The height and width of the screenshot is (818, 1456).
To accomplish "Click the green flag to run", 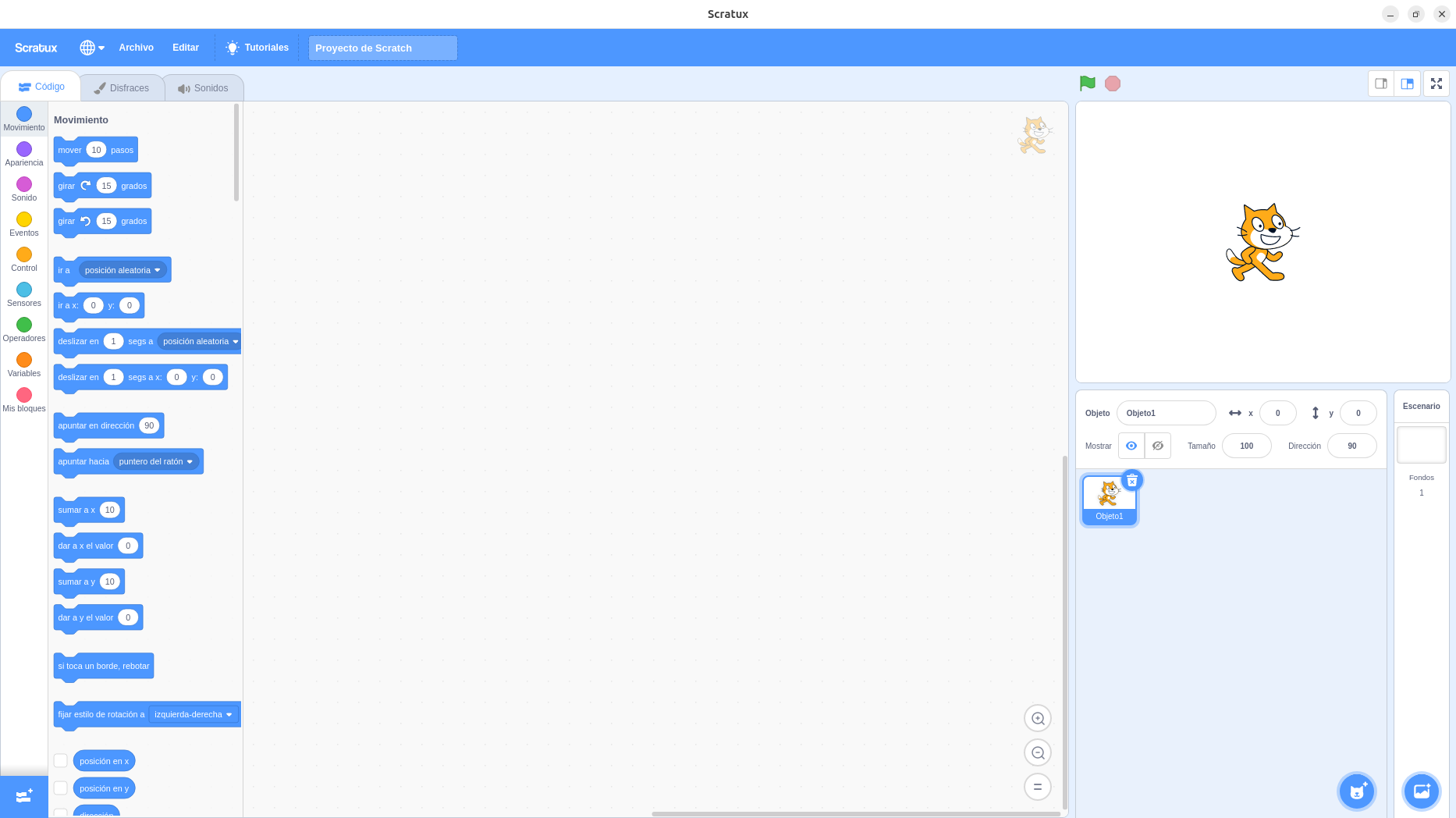I will [1087, 84].
